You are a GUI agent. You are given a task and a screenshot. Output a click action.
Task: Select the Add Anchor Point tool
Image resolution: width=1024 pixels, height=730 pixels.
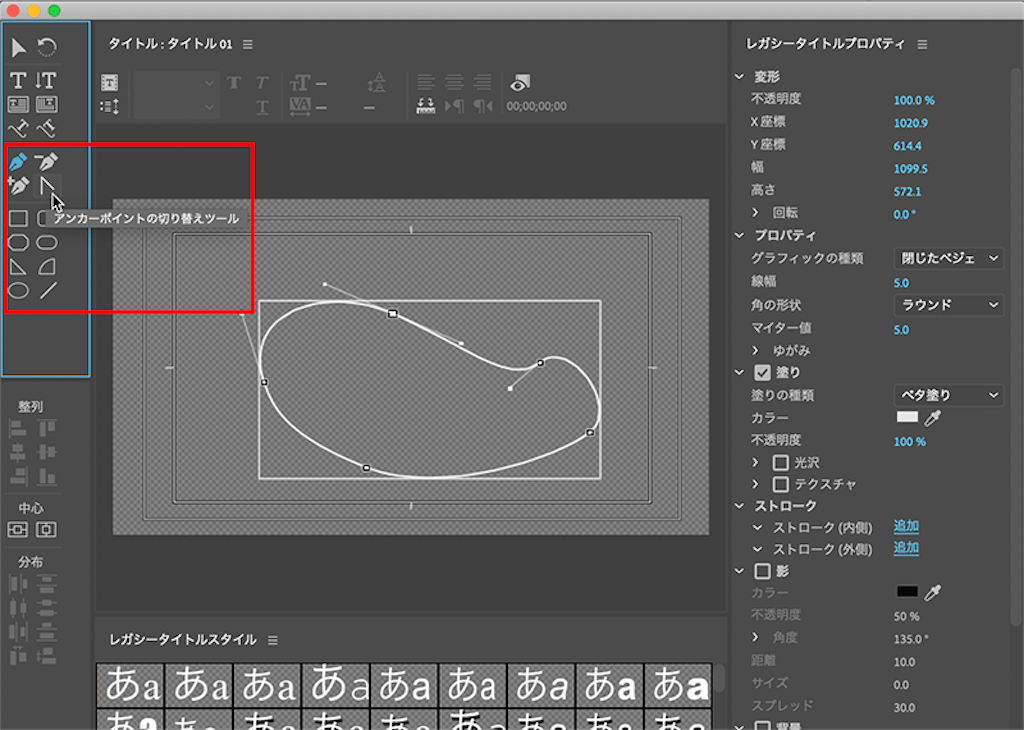pyautogui.click(x=18, y=185)
